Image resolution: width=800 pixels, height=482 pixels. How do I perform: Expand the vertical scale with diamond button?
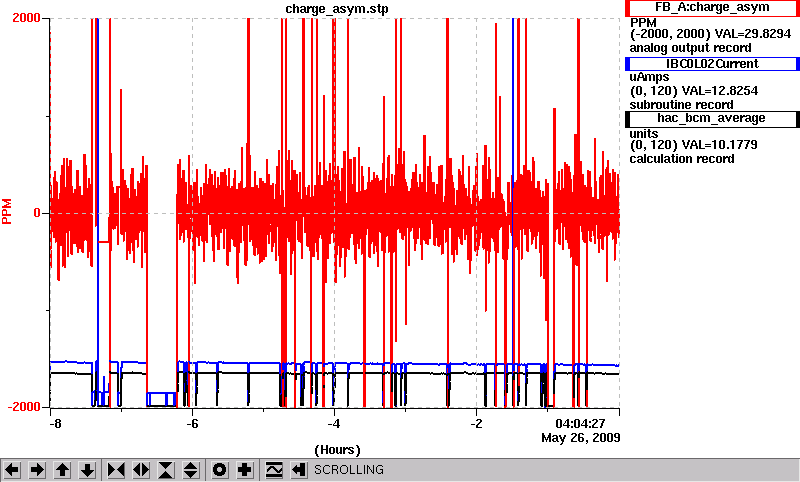(x=191, y=470)
